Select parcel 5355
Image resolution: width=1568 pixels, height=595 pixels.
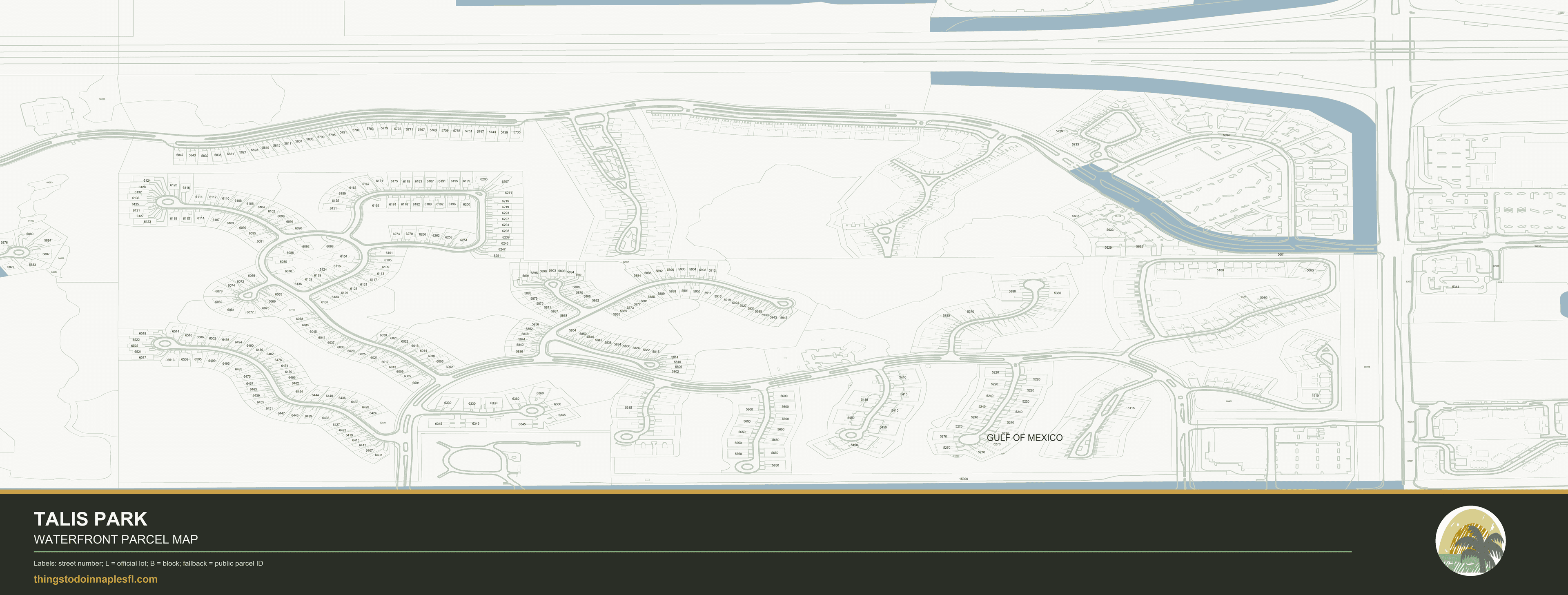tap(946, 316)
